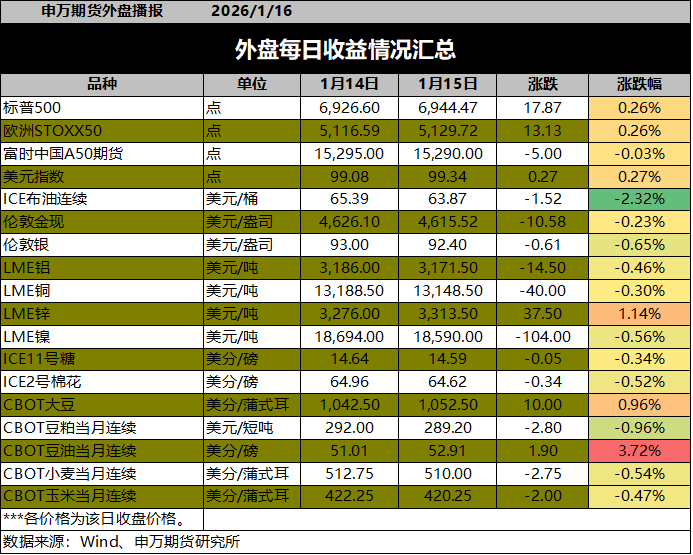Image resolution: width=693 pixels, height=555 pixels.
Task: Select value 99.34 in 美元指数 row
Action: pyautogui.click(x=447, y=177)
